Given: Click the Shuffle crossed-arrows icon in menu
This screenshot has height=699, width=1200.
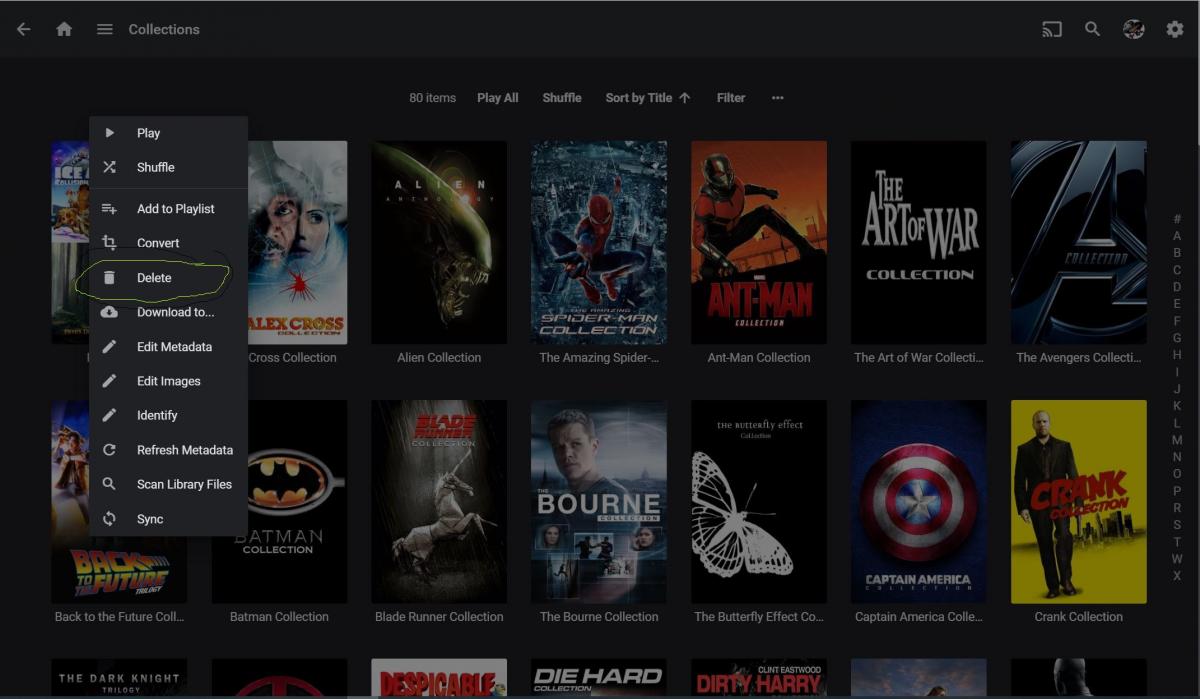Looking at the screenshot, I should point(110,167).
